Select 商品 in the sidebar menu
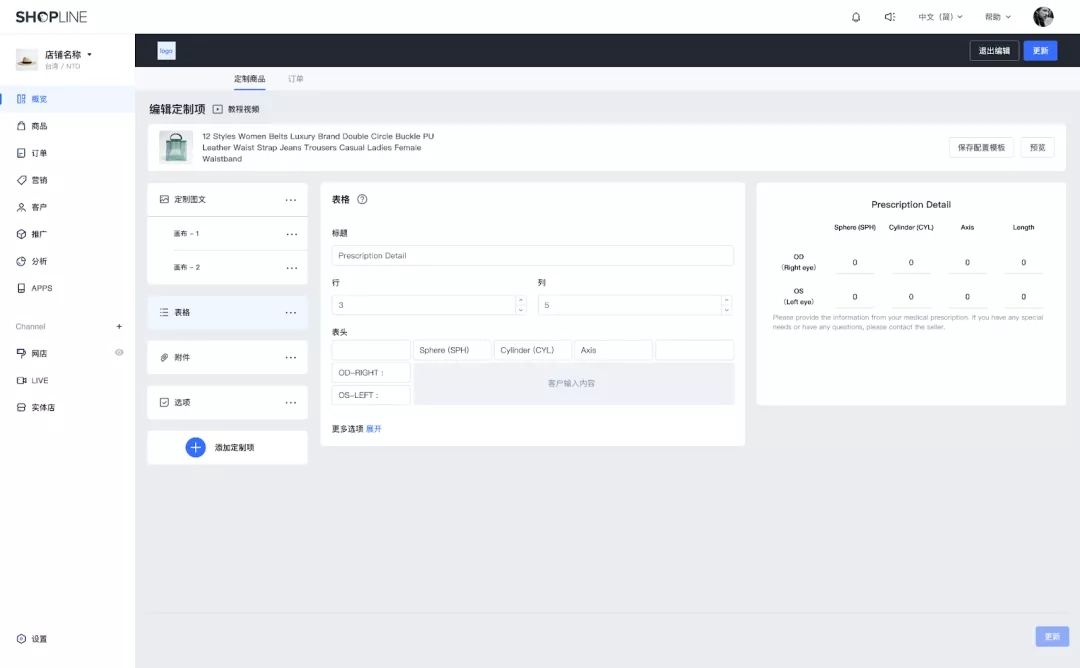This screenshot has height=668, width=1080. tap(39, 126)
